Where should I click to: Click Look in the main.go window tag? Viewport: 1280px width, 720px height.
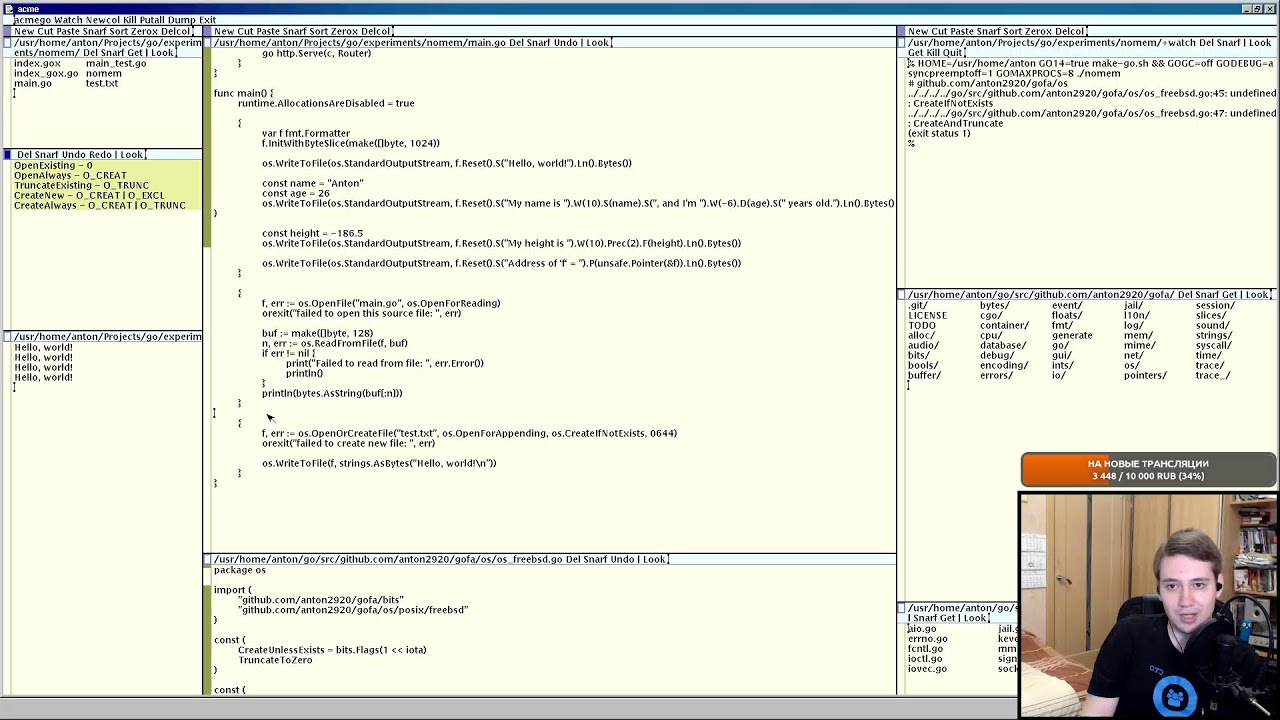[597, 42]
